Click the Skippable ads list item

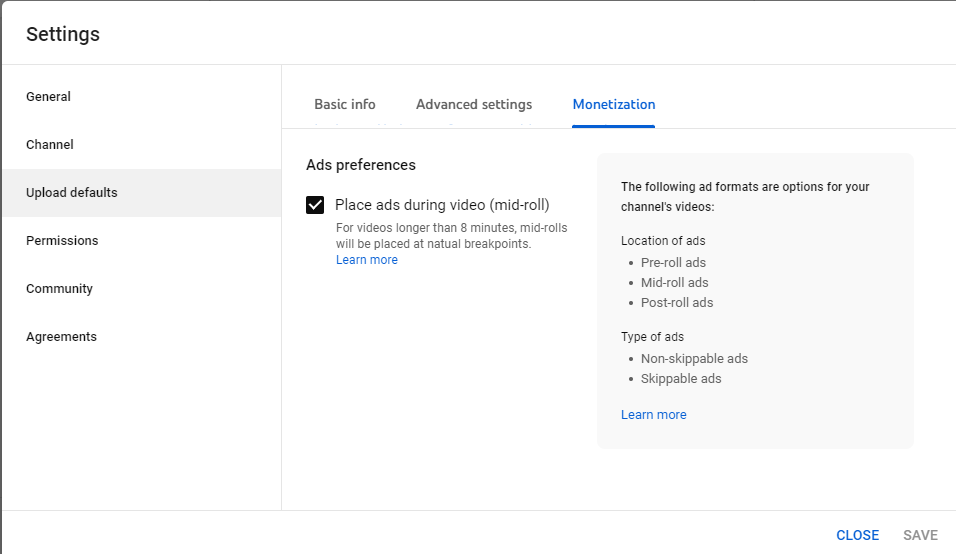[681, 379]
